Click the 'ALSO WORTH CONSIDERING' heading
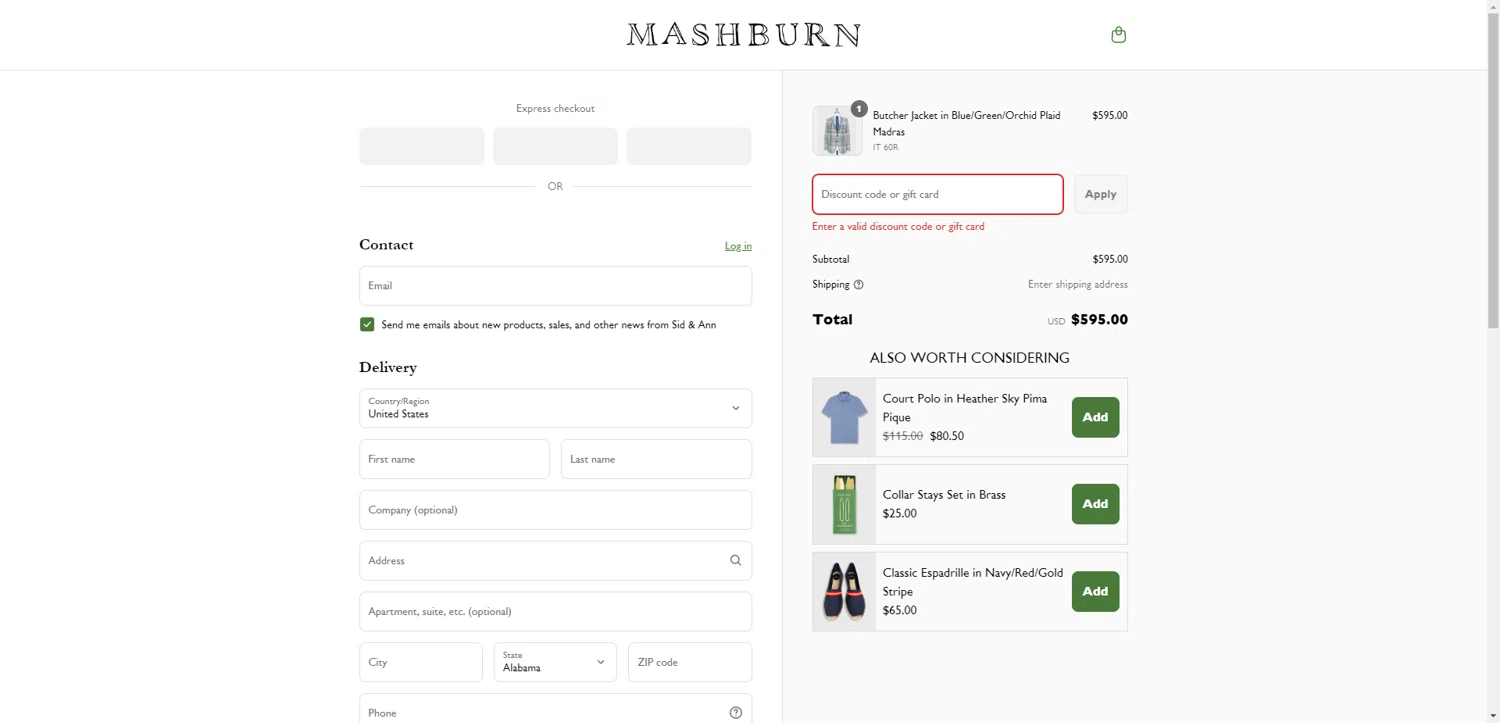 970,358
